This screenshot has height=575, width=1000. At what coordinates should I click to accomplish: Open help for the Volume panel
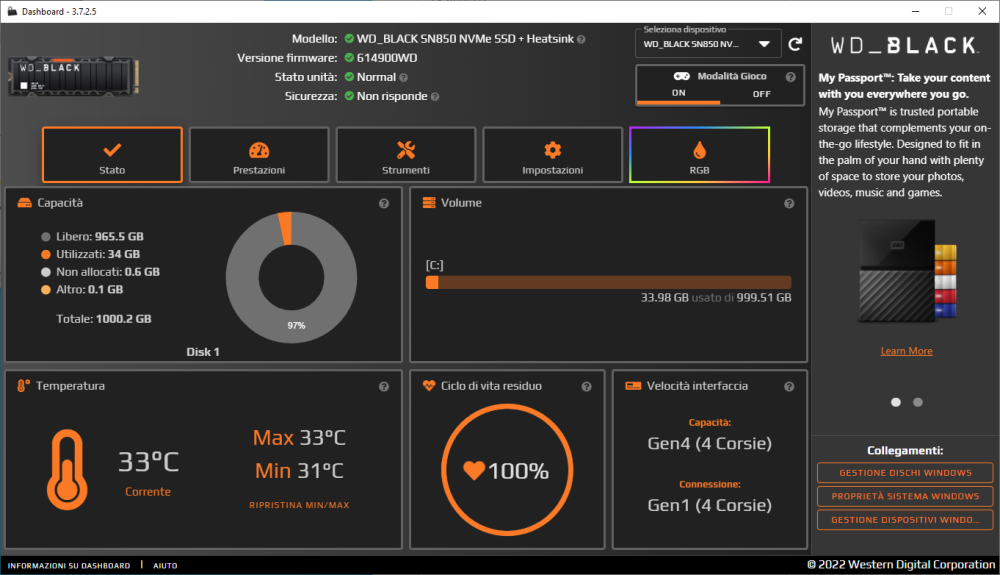[x=789, y=203]
